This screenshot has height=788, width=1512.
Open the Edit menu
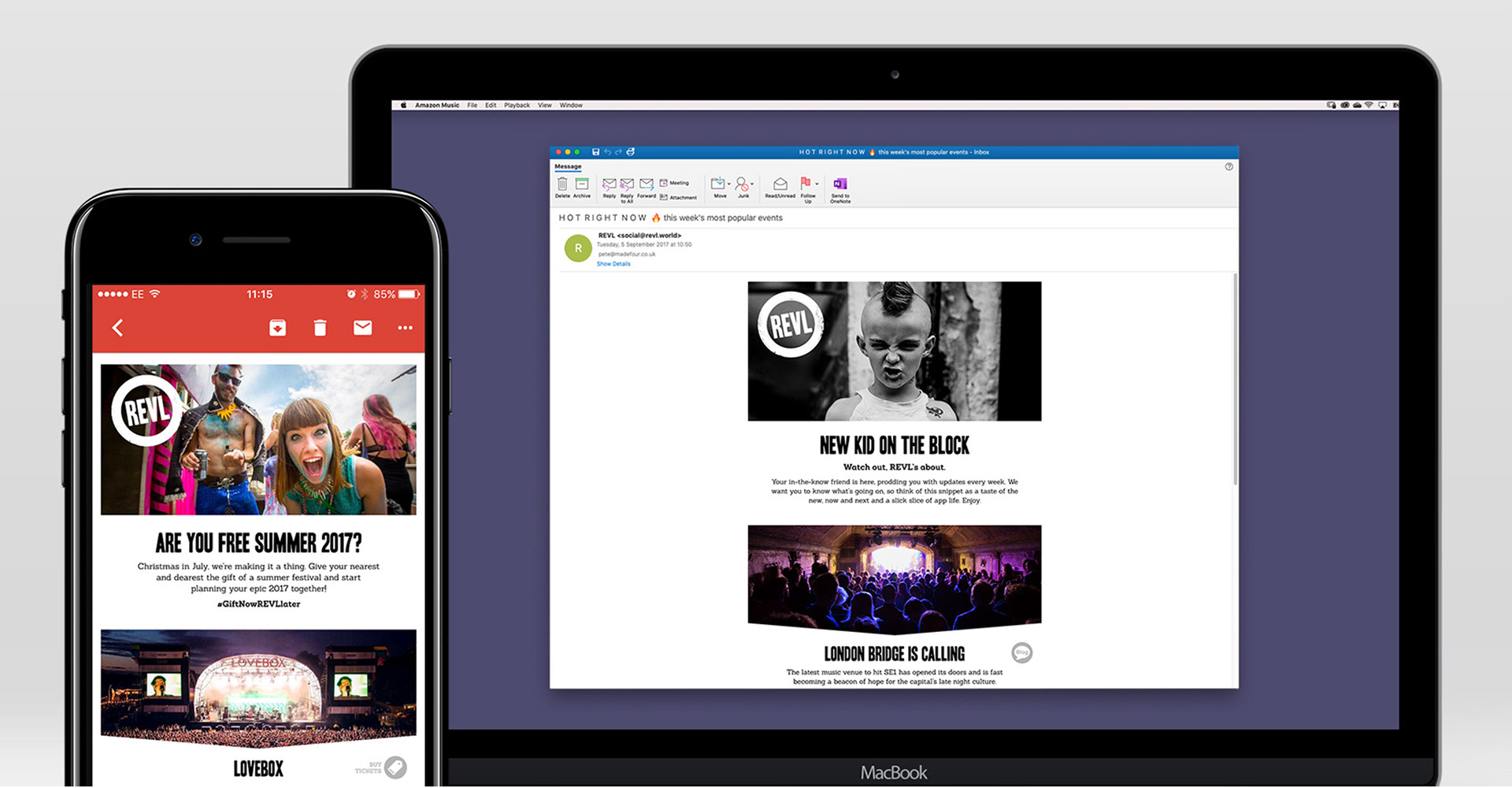pyautogui.click(x=491, y=105)
